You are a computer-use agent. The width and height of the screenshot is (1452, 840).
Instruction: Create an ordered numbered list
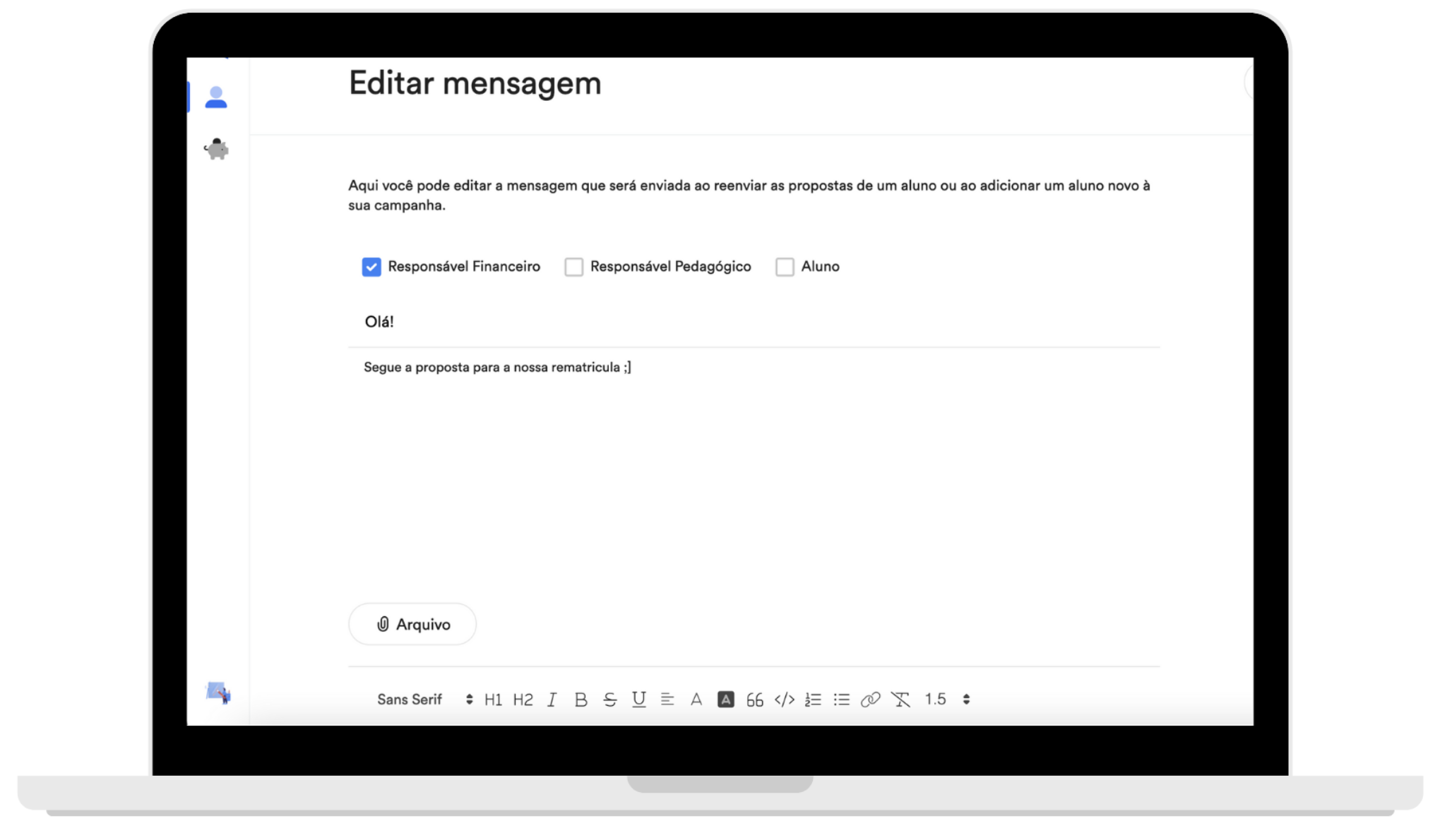(x=813, y=700)
